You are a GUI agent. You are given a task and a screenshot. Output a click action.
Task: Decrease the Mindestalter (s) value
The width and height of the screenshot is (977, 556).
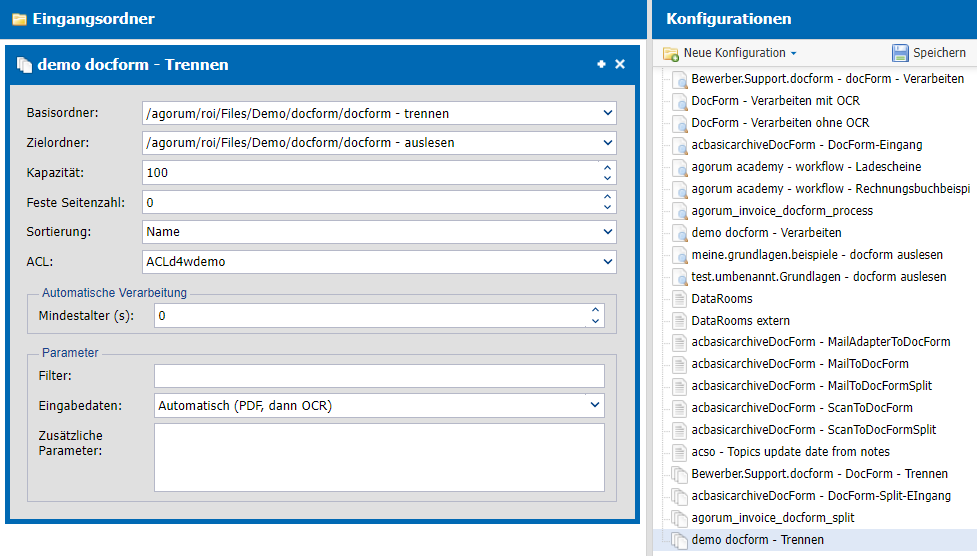pos(596,321)
